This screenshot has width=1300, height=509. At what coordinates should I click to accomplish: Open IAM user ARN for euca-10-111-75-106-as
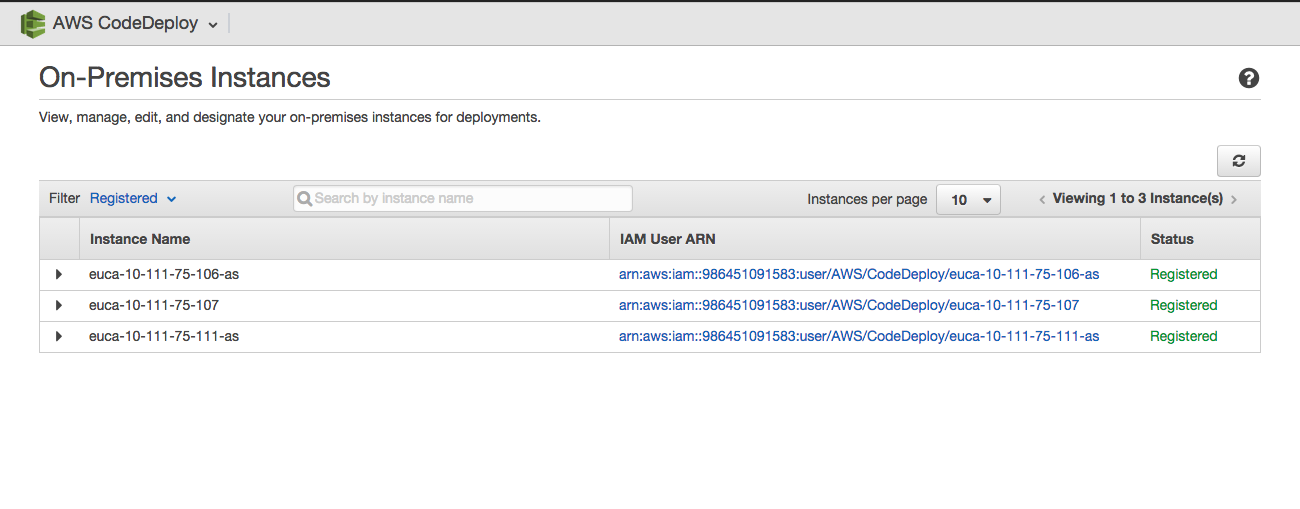tap(858, 274)
